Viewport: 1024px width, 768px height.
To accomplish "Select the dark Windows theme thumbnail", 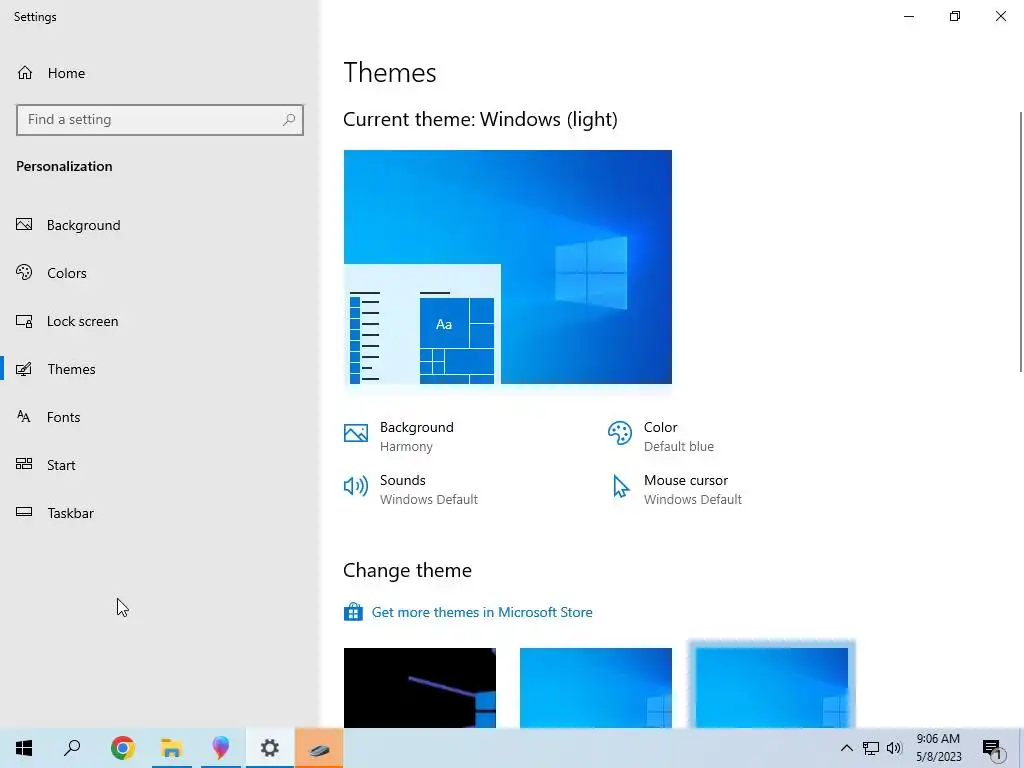I will tap(420, 688).
